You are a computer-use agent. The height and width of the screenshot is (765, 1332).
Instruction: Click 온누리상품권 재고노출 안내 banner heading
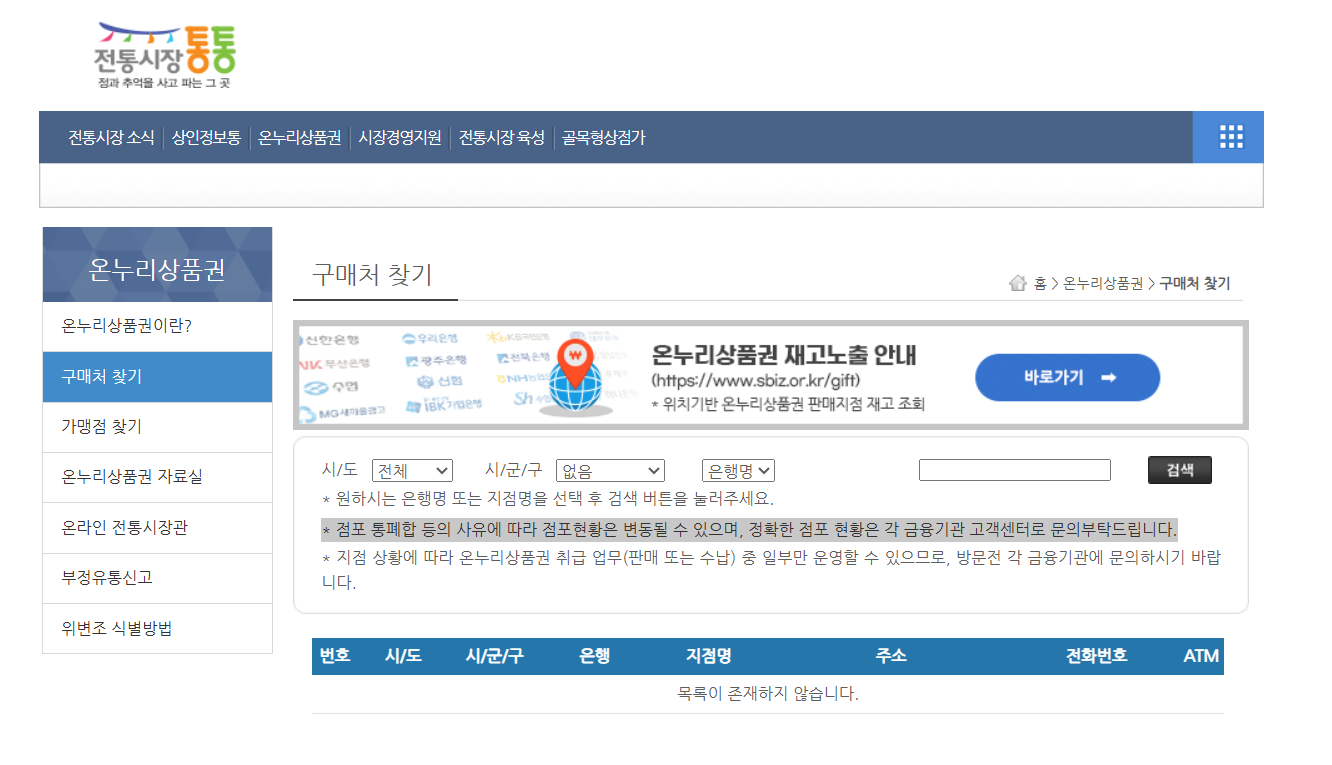click(x=784, y=355)
